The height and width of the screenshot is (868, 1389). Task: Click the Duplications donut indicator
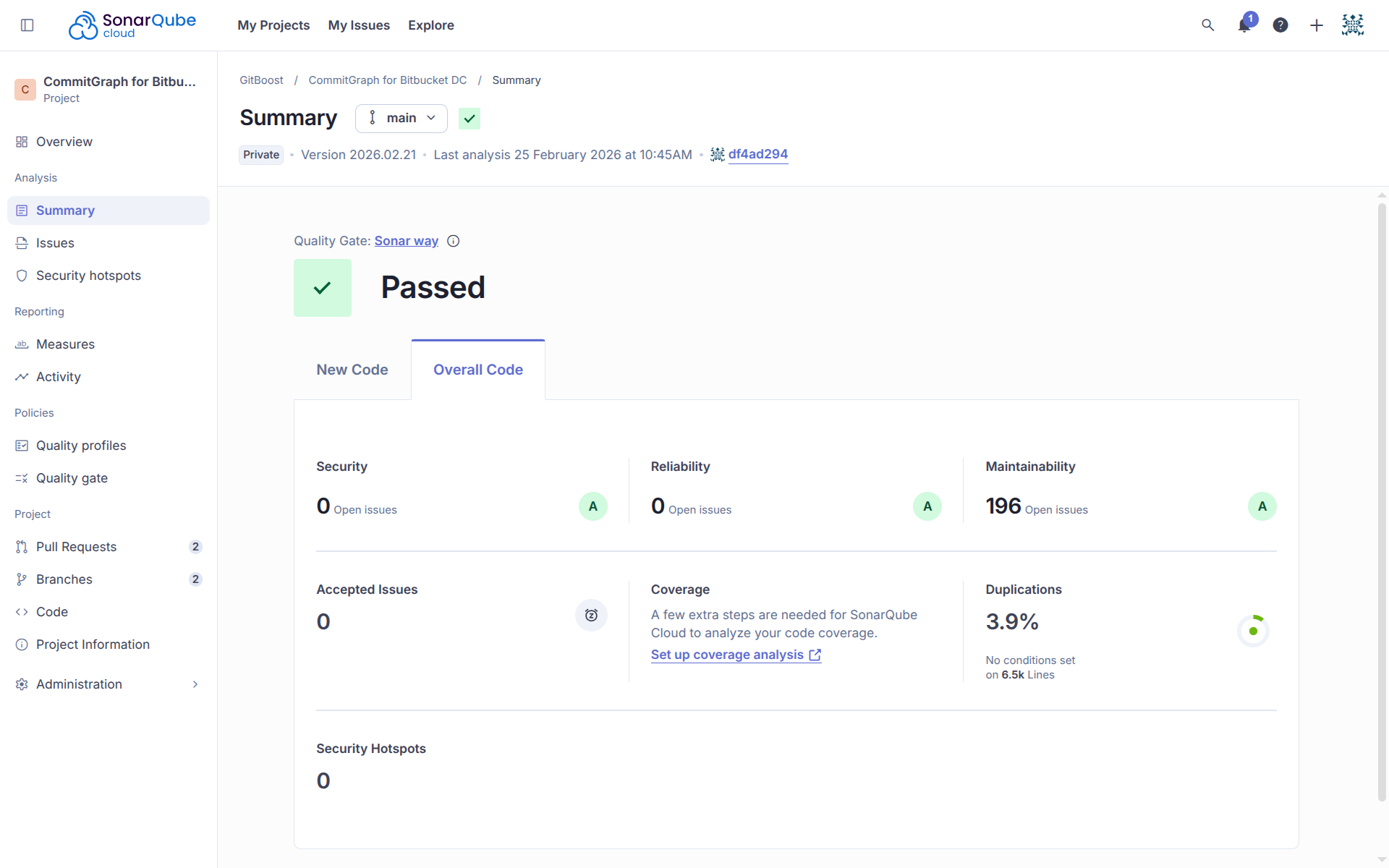click(1253, 631)
